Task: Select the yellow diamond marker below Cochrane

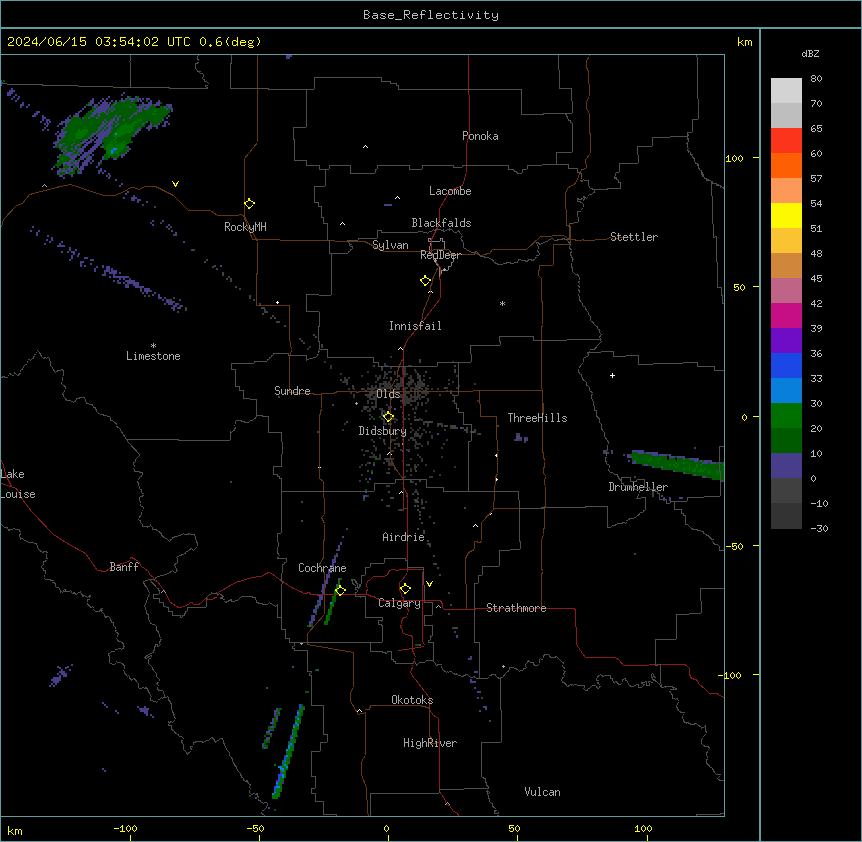Action: [x=340, y=591]
